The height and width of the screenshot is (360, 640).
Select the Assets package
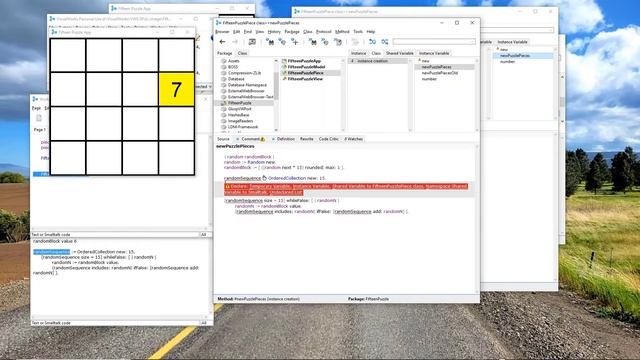[x=233, y=61]
